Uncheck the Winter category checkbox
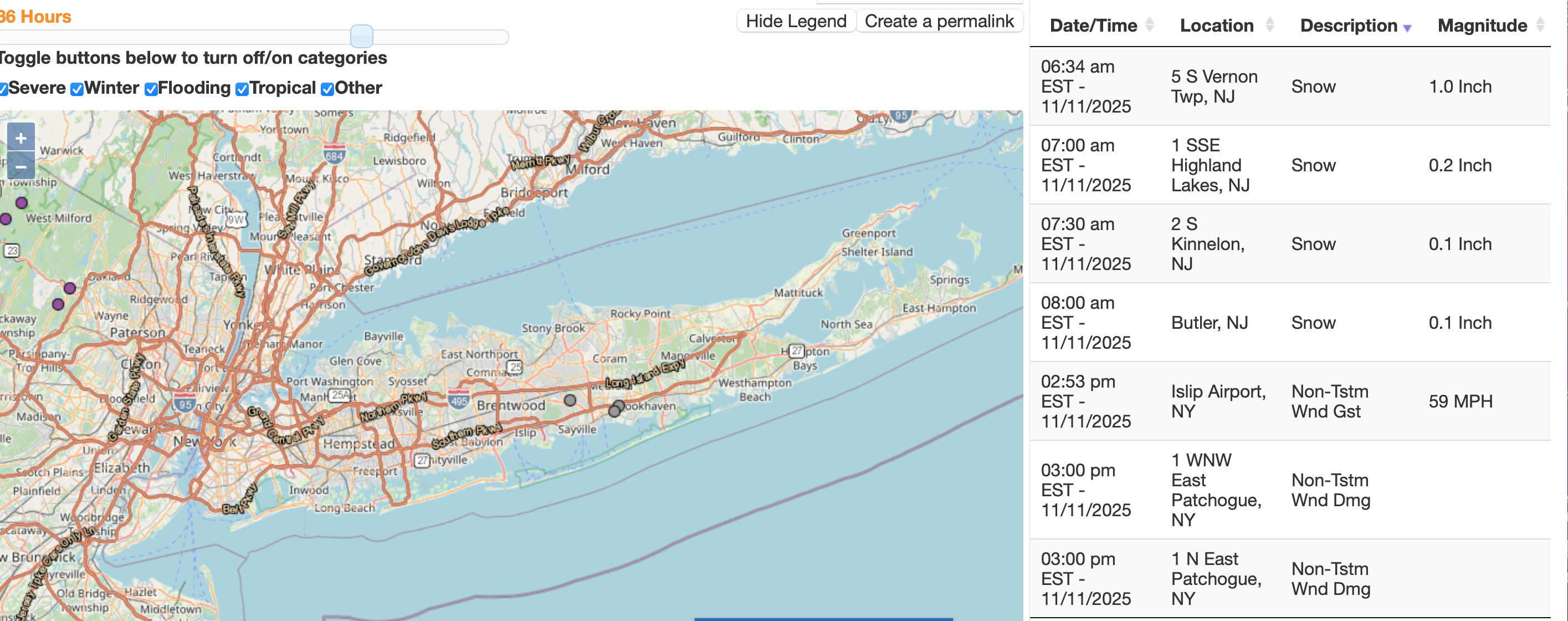This screenshot has height=621, width=1568. pos(78,90)
